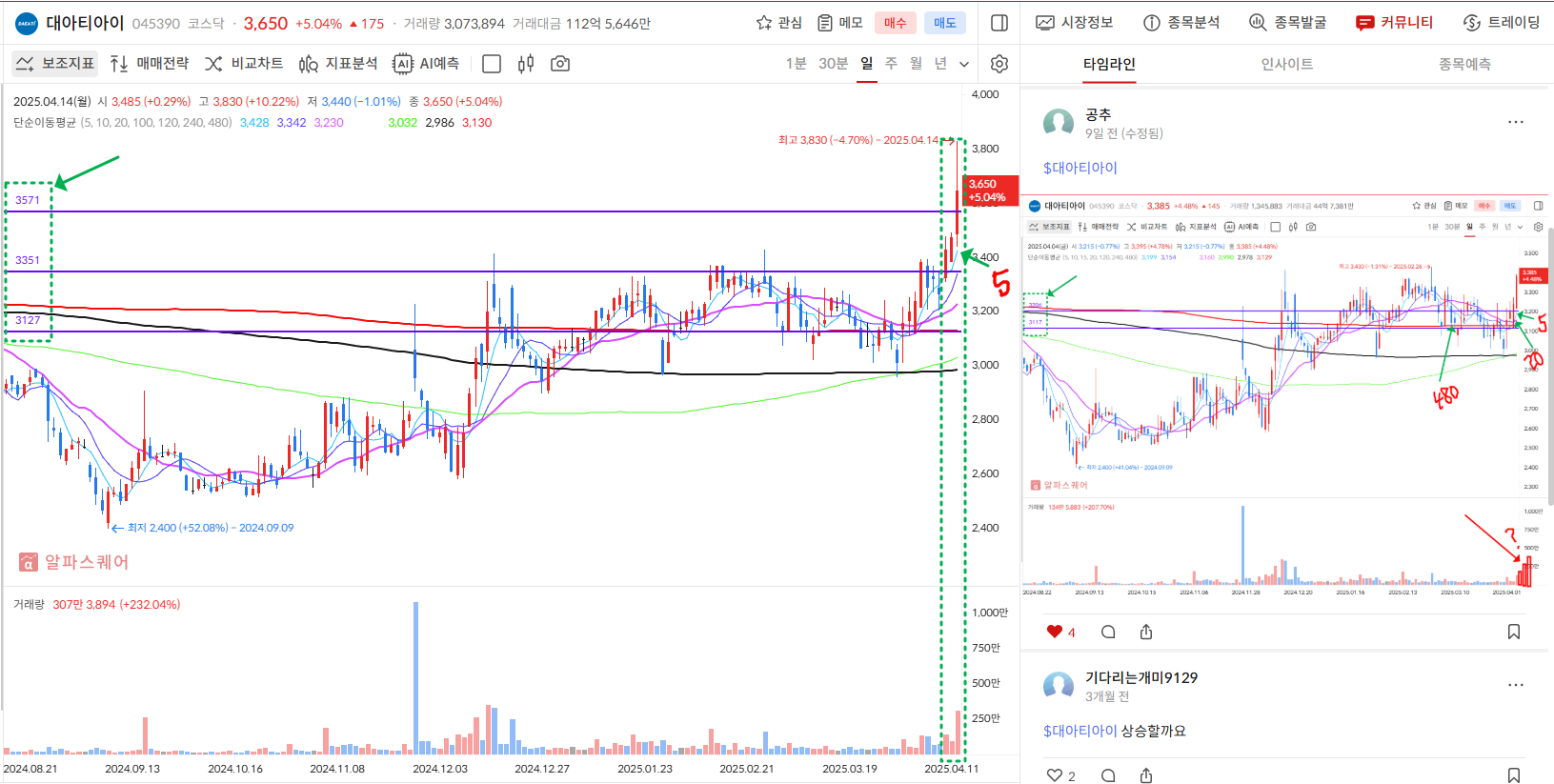Capture chart with camera icon
This screenshot has height=784, width=1554.
click(x=560, y=64)
